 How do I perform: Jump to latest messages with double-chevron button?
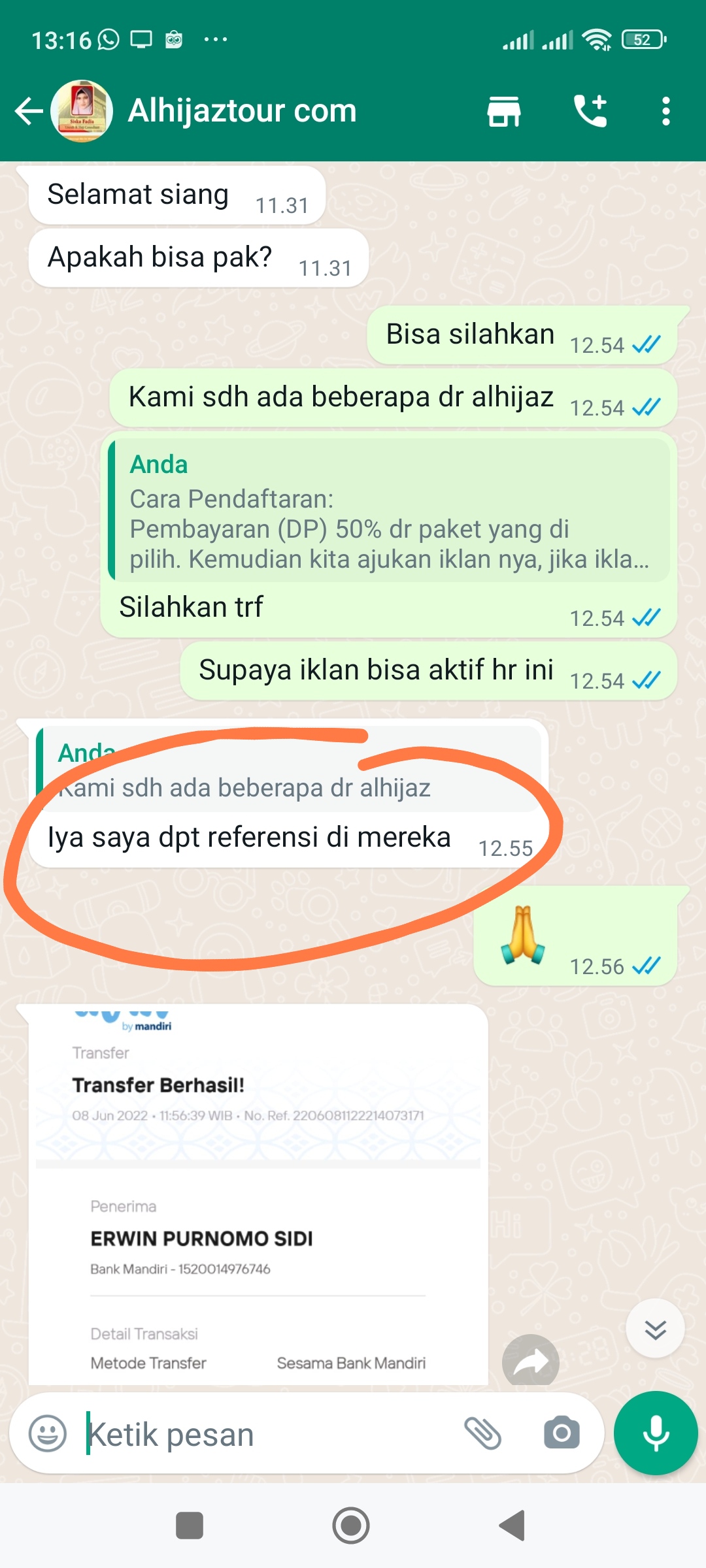coord(655,1329)
